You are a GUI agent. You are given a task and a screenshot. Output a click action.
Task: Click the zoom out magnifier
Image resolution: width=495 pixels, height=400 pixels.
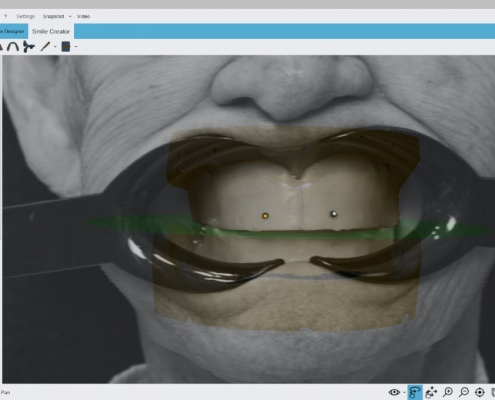pos(464,392)
